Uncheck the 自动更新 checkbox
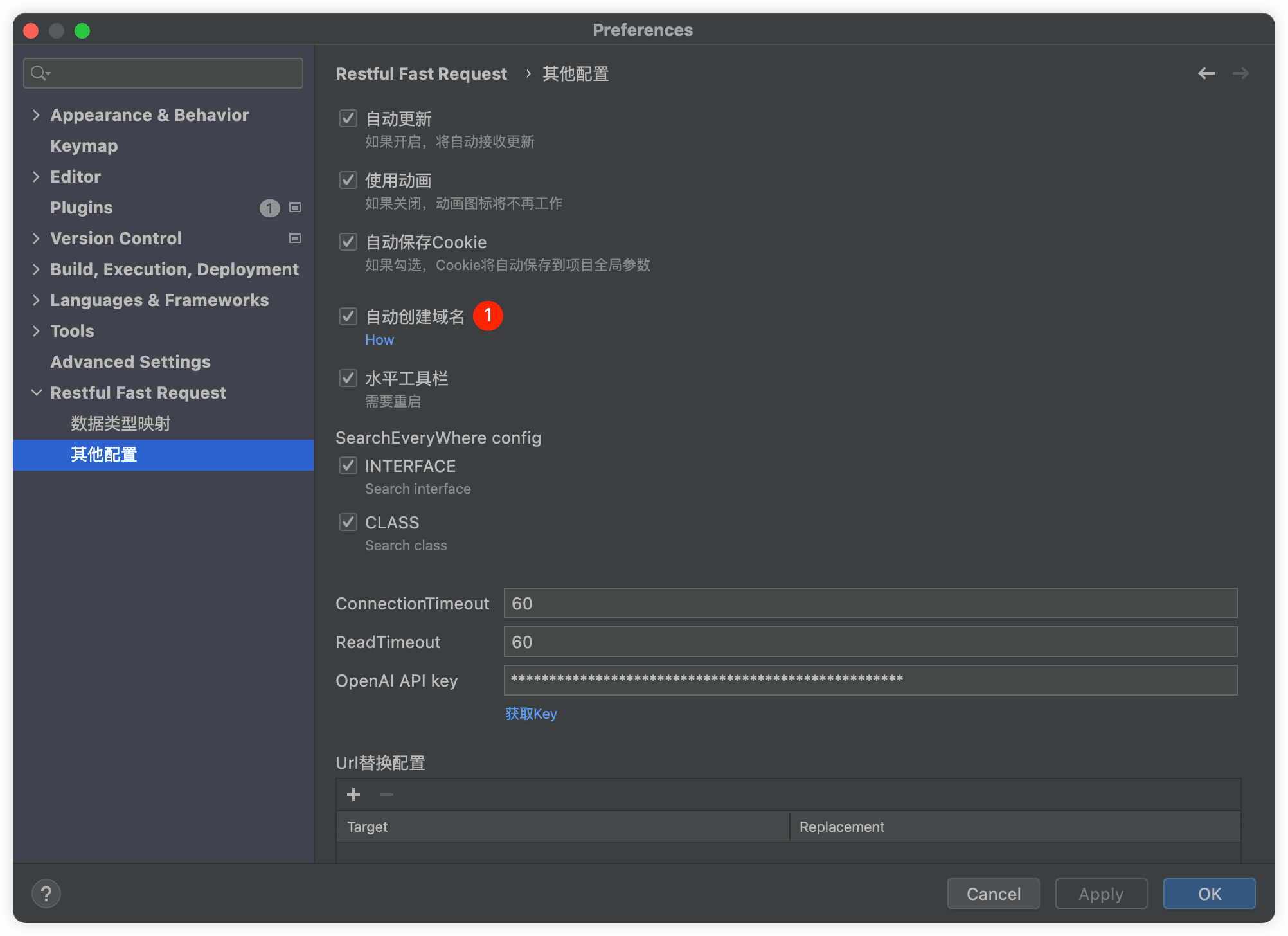 [x=348, y=118]
